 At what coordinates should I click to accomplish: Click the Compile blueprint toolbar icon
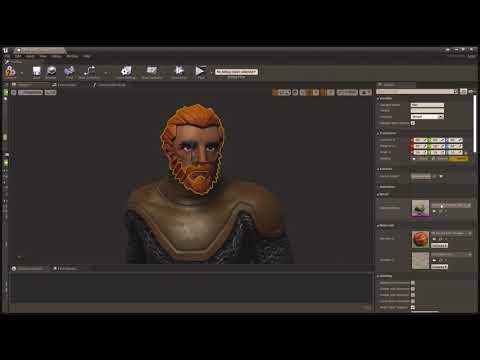pos(10,71)
